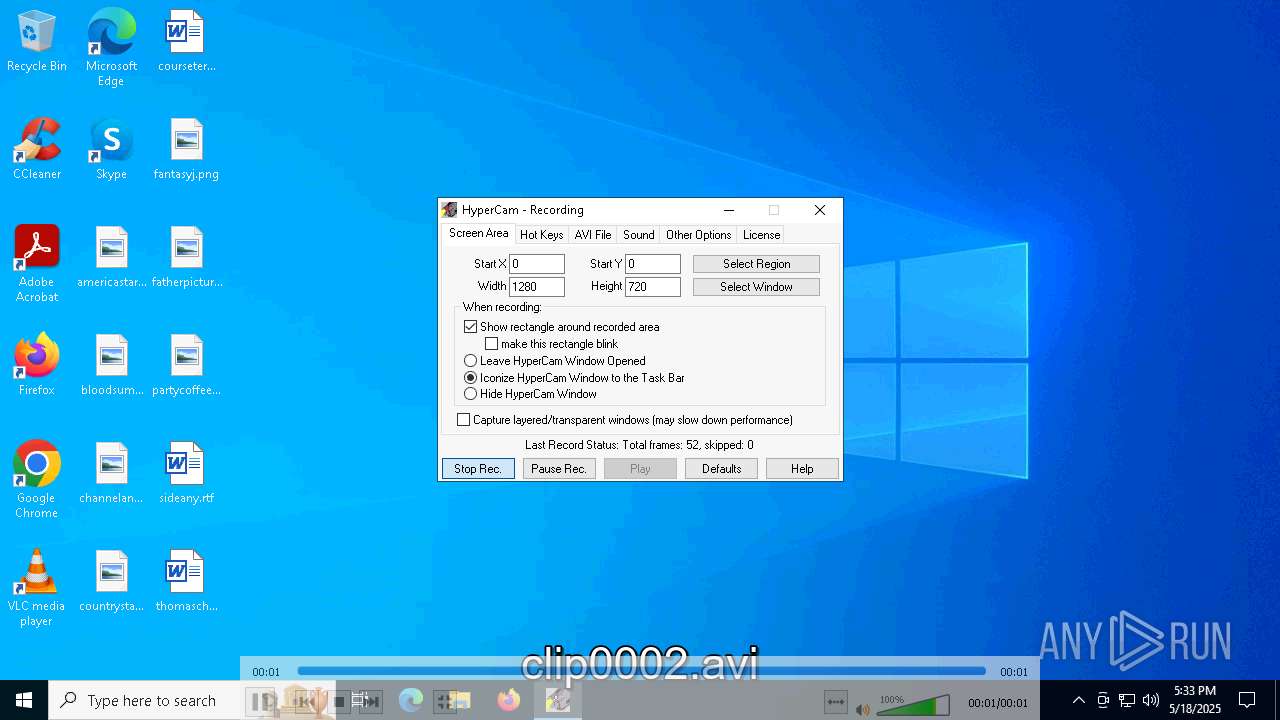Viewport: 1280px width, 720px height.
Task: Open the File Explorer taskbar icon
Action: (x=460, y=700)
